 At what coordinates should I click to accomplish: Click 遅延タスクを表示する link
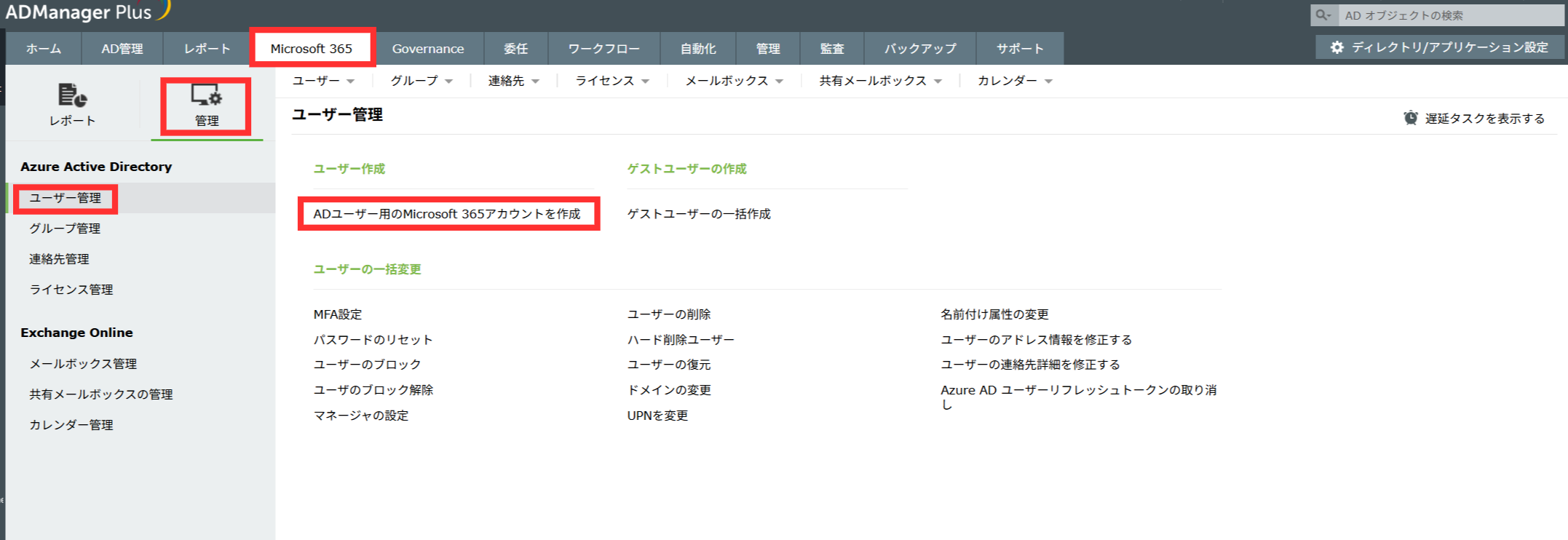1485,119
